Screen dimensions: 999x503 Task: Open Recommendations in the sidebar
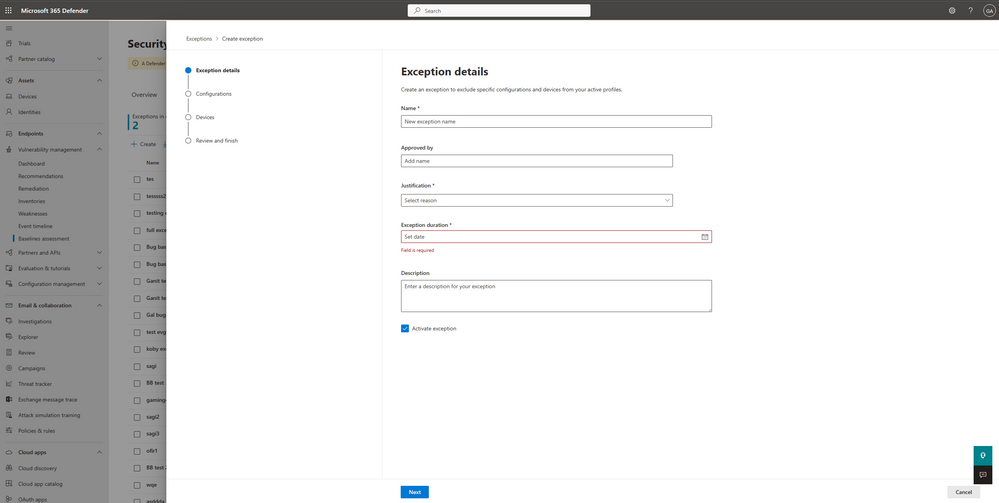(41, 176)
